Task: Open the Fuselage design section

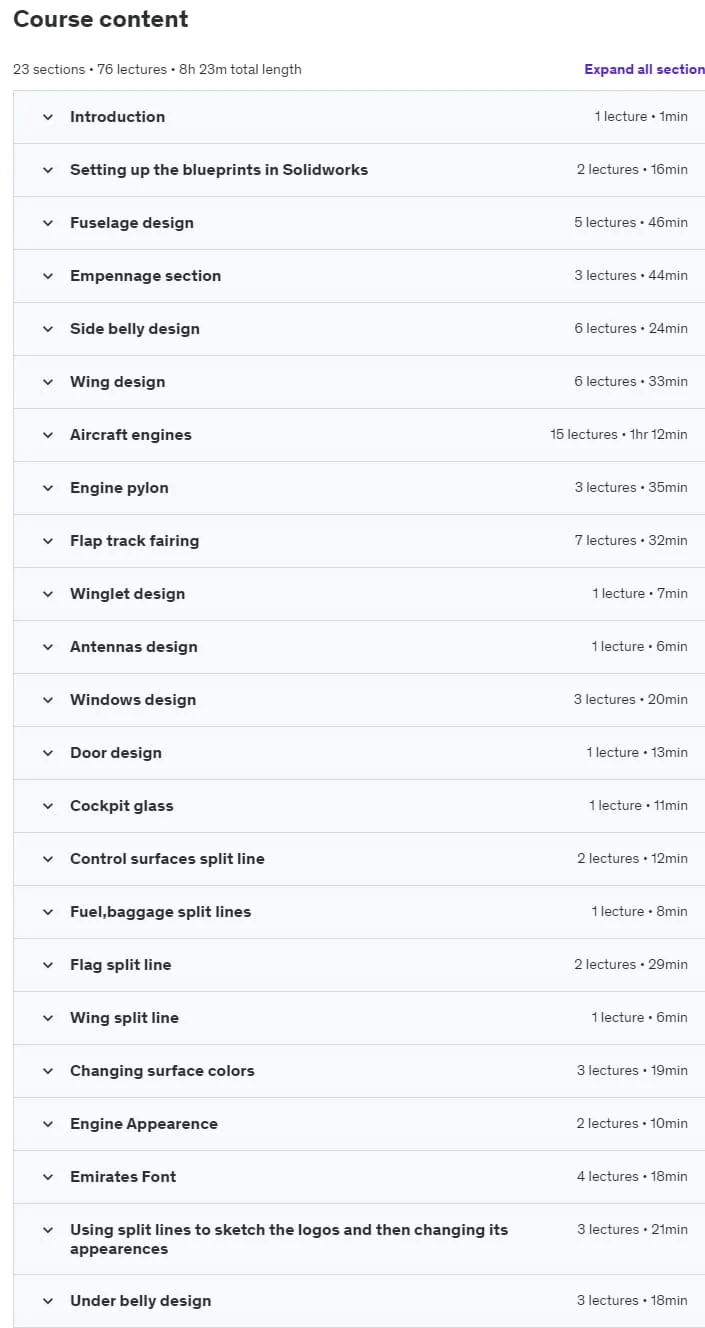Action: [x=359, y=223]
